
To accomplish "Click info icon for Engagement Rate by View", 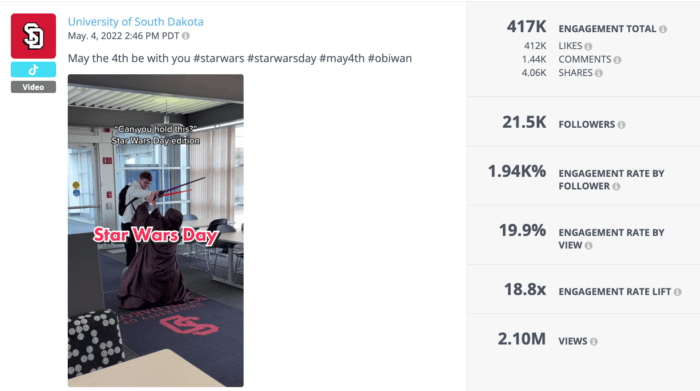I will tap(588, 245).
